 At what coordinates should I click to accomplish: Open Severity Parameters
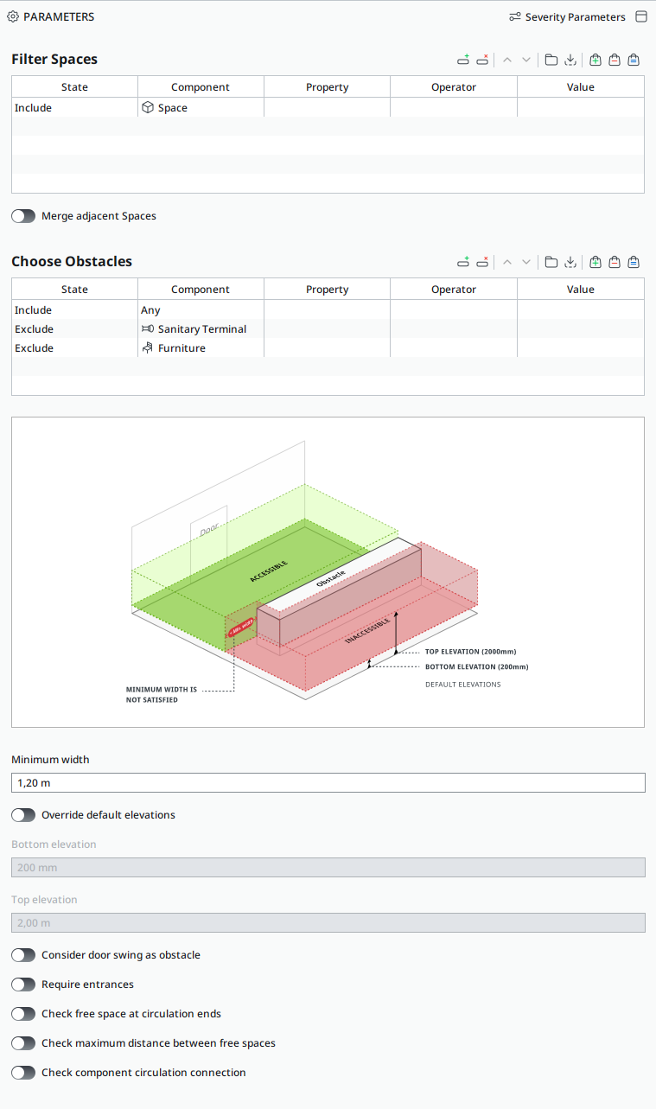[567, 17]
